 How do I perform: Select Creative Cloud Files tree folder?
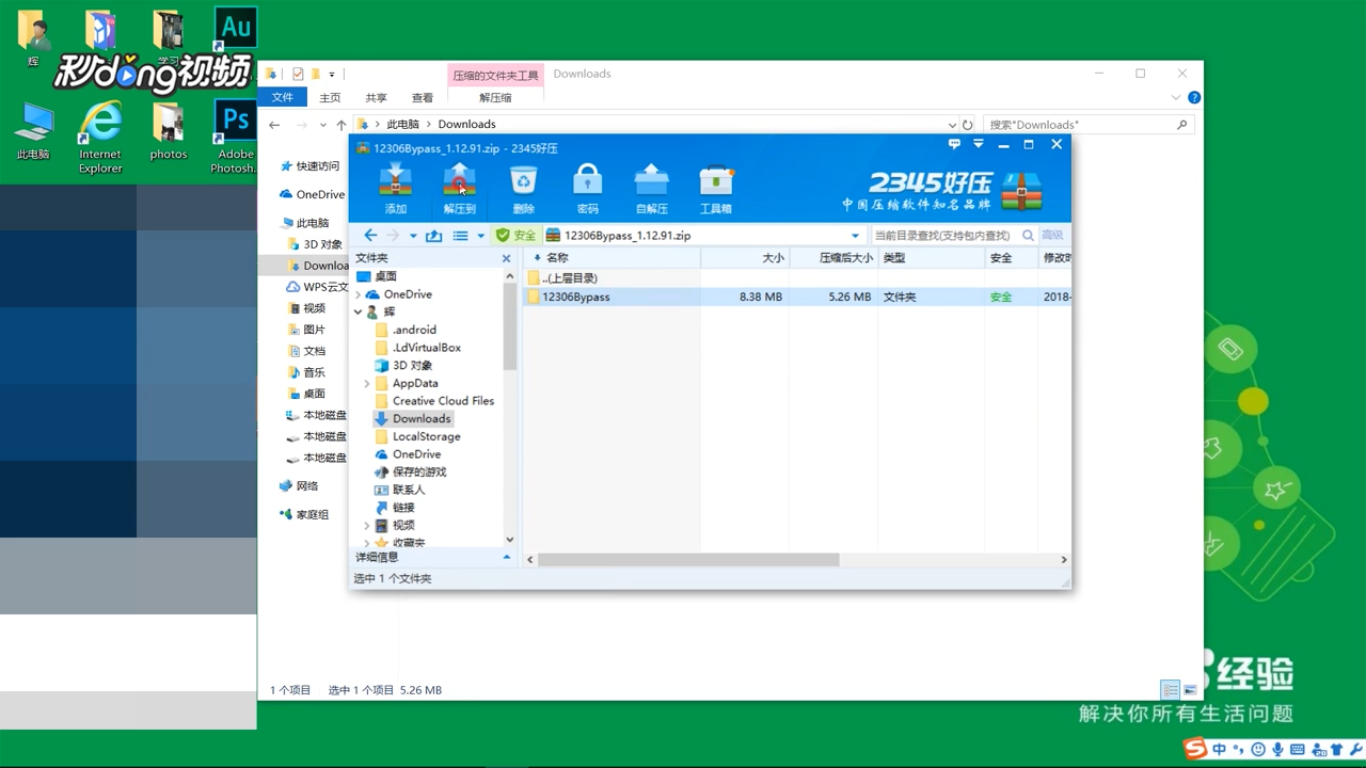click(x=434, y=401)
